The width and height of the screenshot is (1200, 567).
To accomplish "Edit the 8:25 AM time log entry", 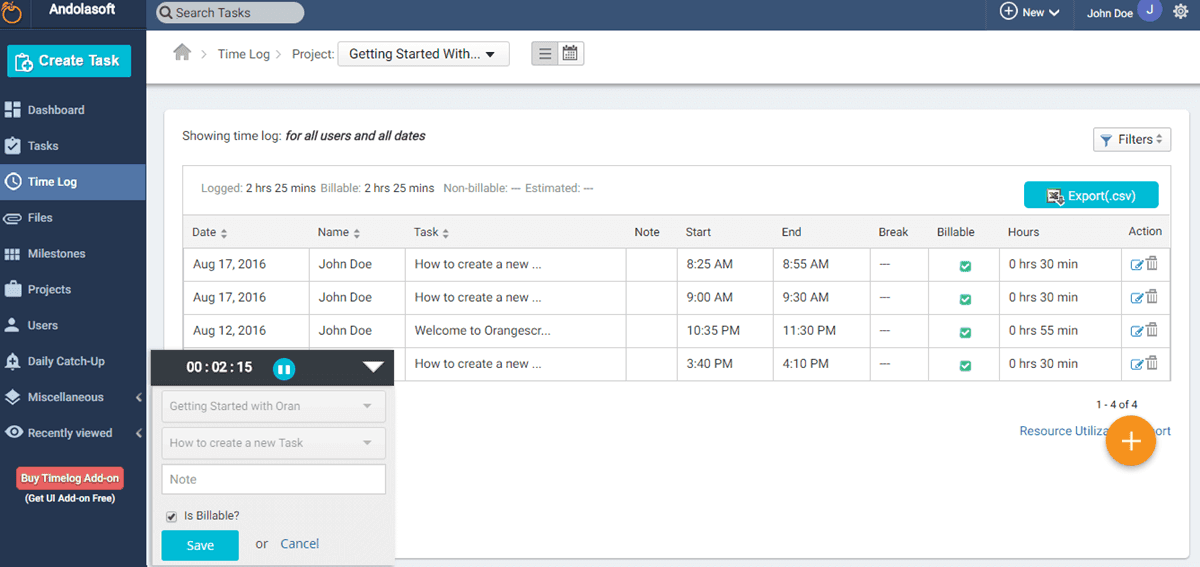I will (1137, 265).
